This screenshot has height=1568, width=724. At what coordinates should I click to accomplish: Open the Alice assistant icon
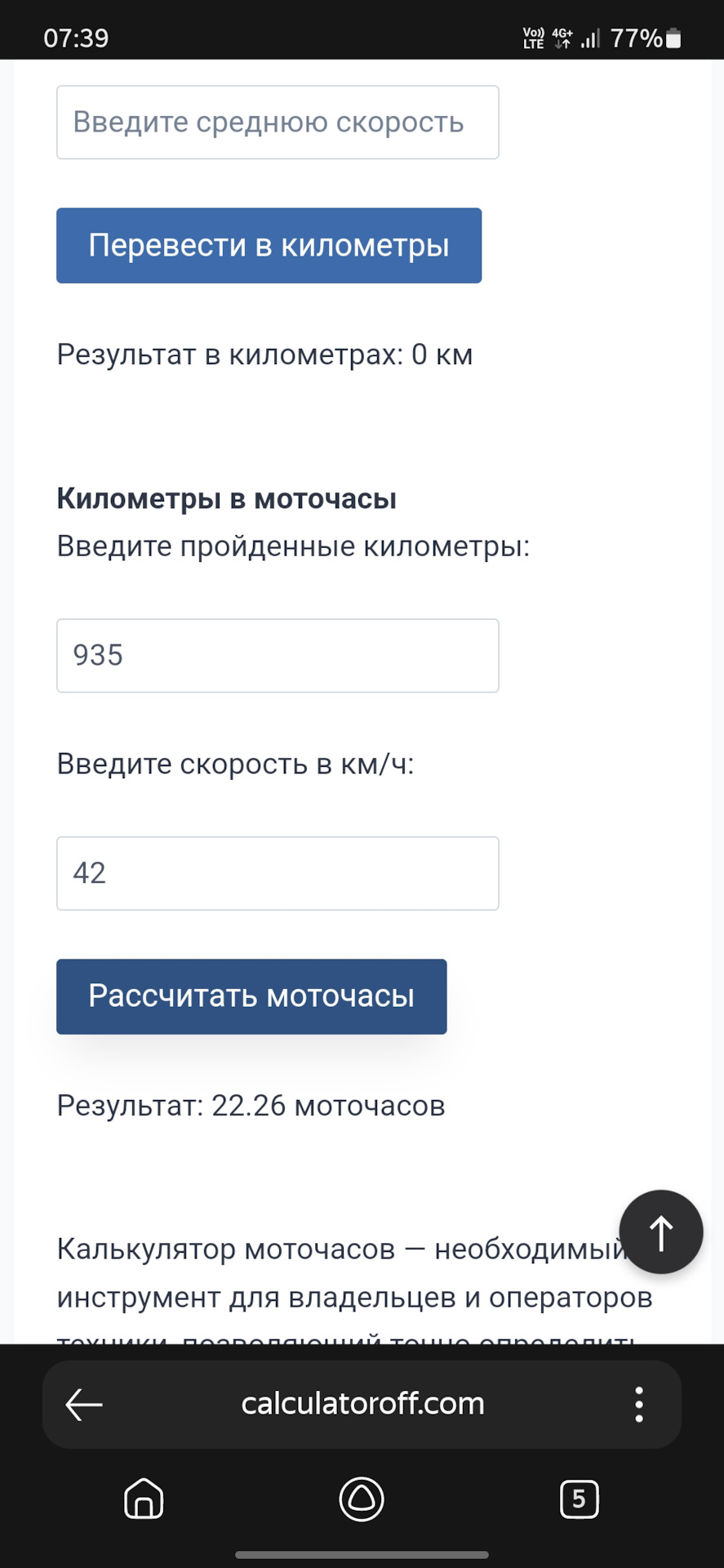[362, 1499]
